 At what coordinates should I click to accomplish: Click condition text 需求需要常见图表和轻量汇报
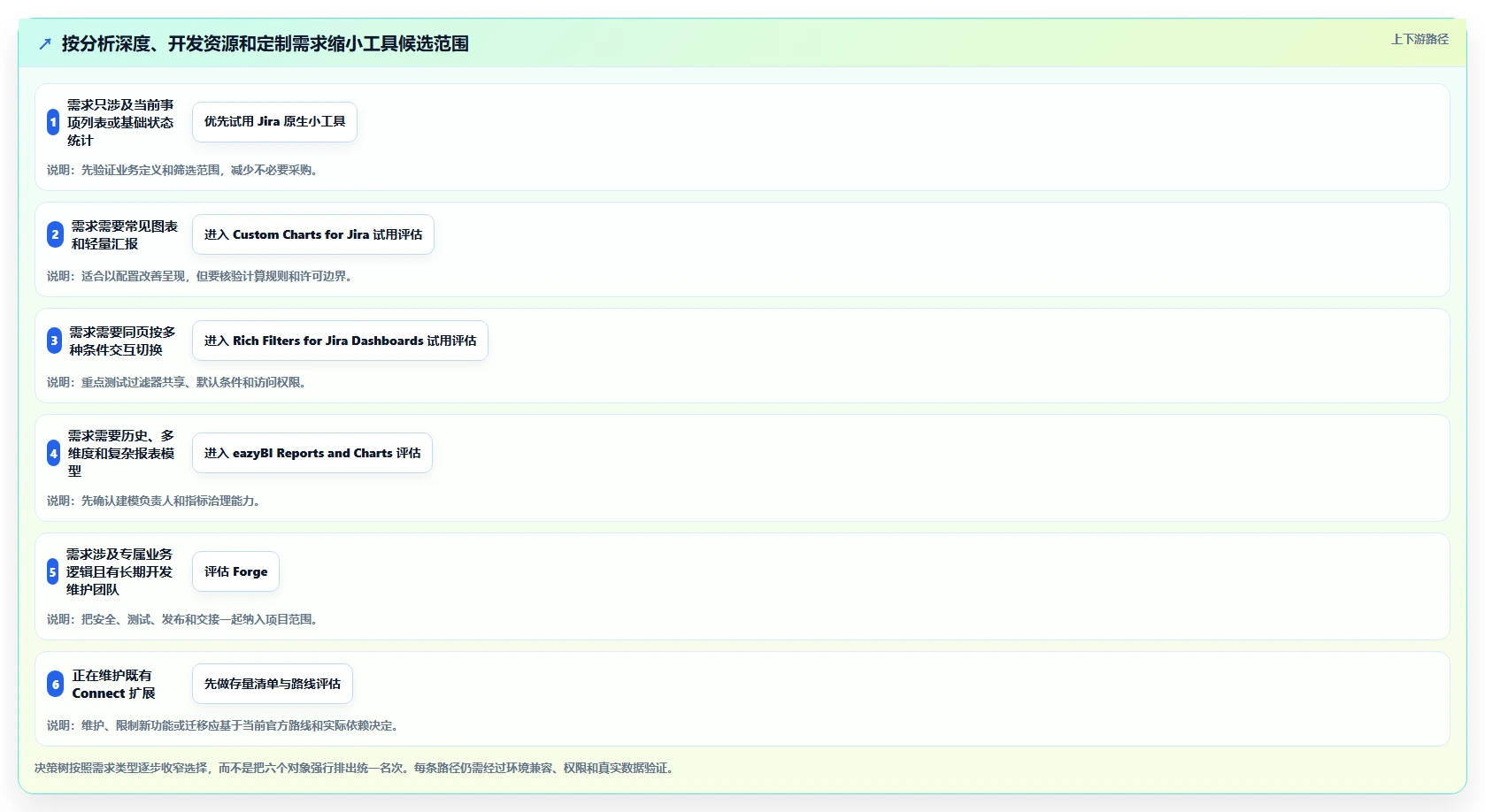point(125,234)
